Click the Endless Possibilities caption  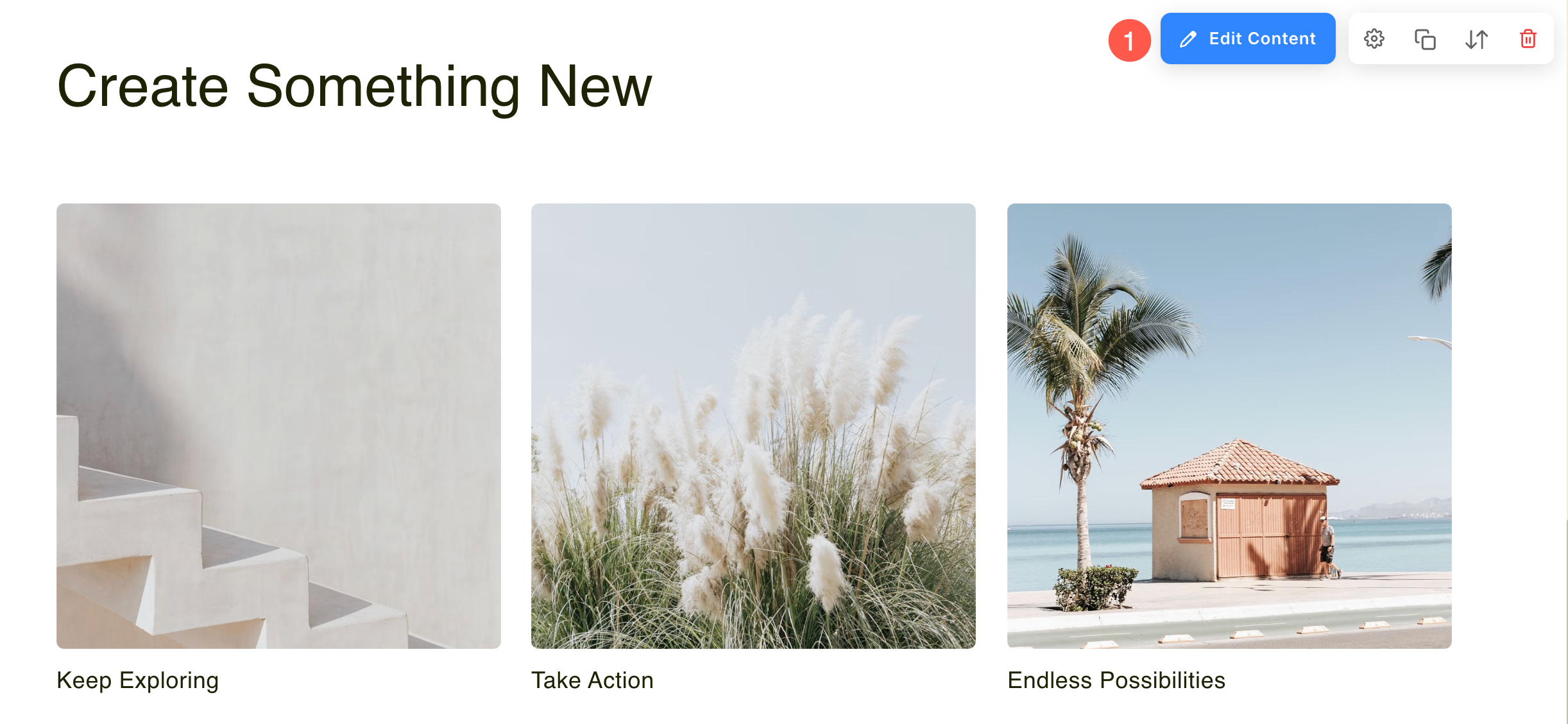pos(1116,680)
